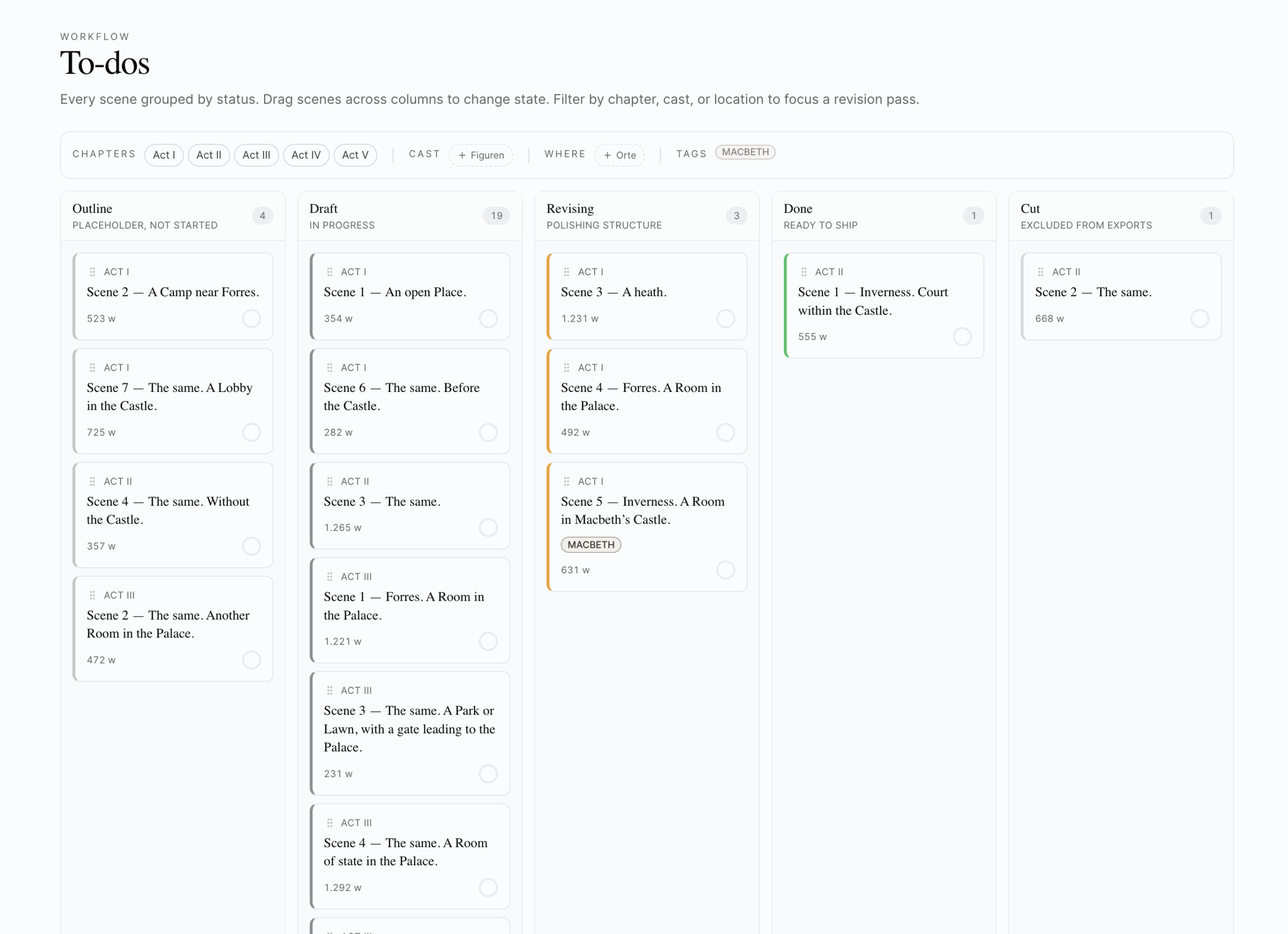The height and width of the screenshot is (934, 1288).
Task: Click the Draft column count badge 19
Action: coord(497,216)
